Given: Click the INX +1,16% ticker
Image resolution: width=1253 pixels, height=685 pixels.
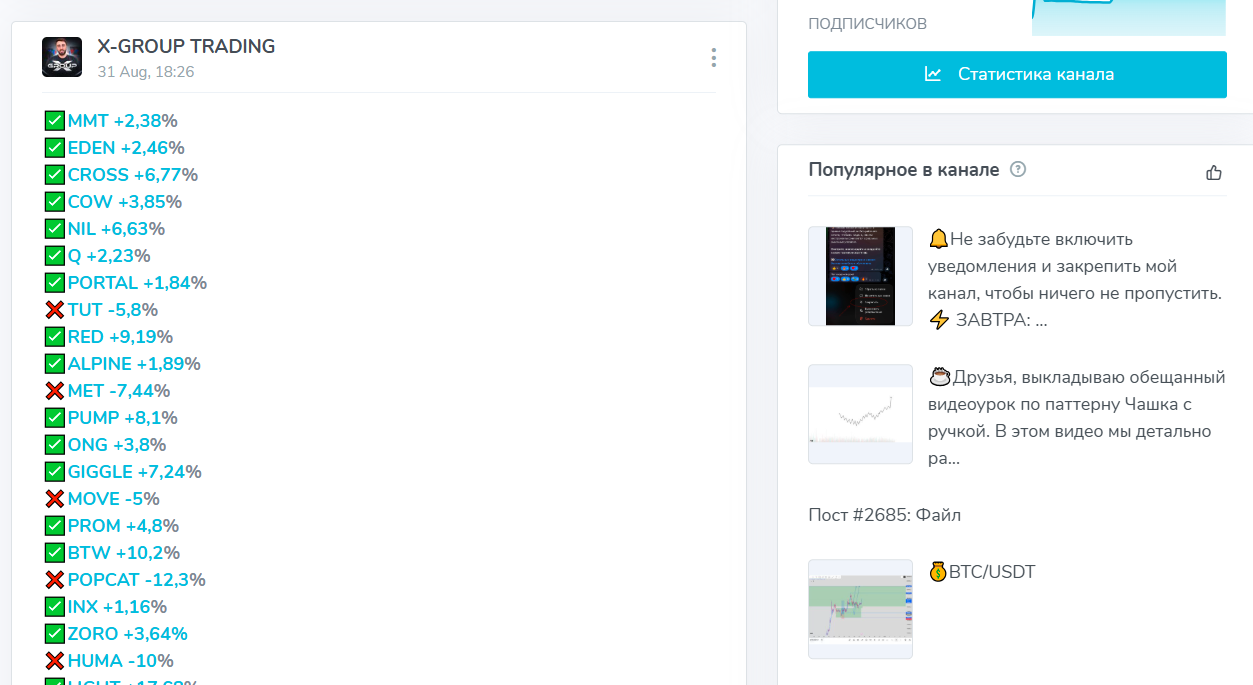Looking at the screenshot, I should tap(117, 607).
